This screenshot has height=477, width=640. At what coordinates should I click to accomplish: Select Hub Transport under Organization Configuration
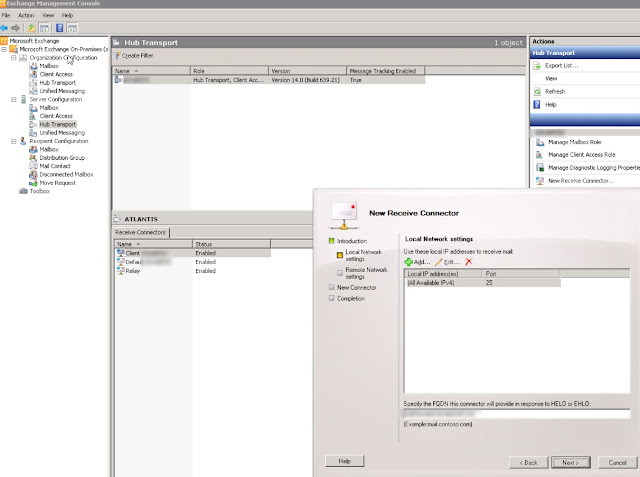point(57,83)
